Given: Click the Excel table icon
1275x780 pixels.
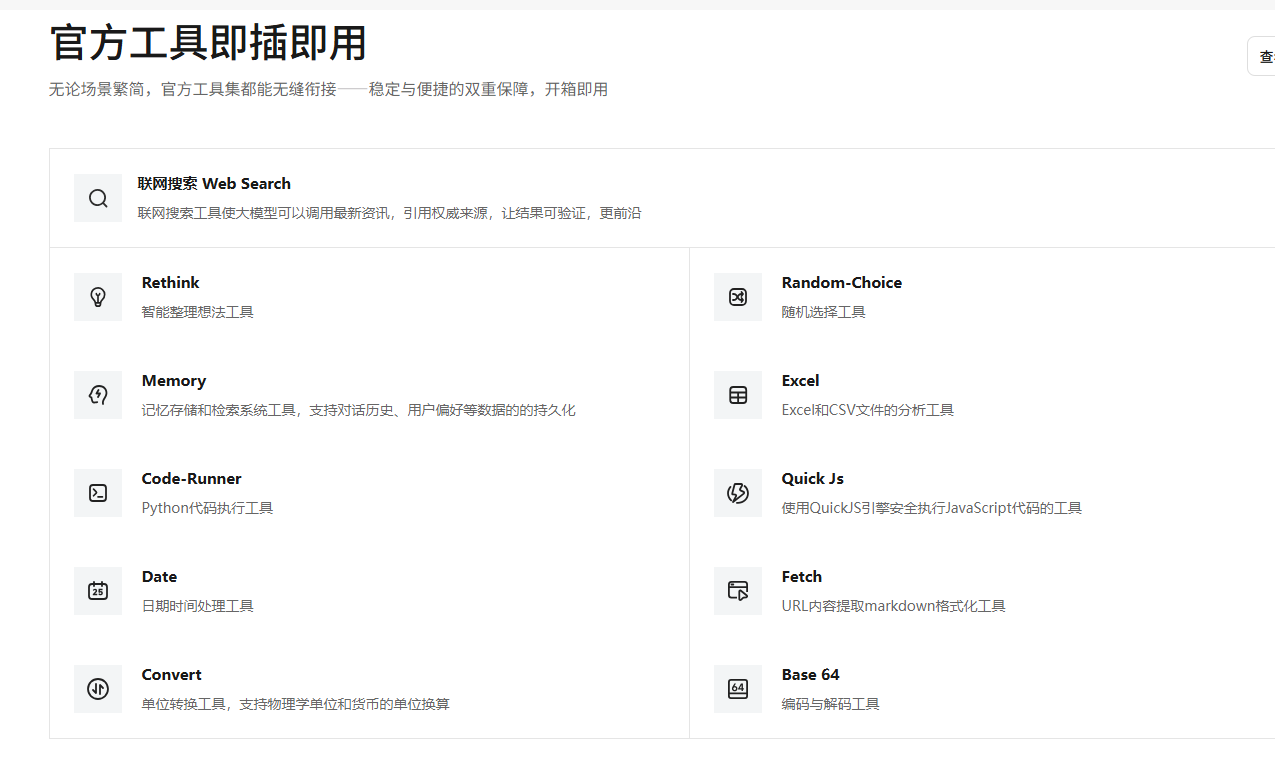Looking at the screenshot, I should (738, 395).
